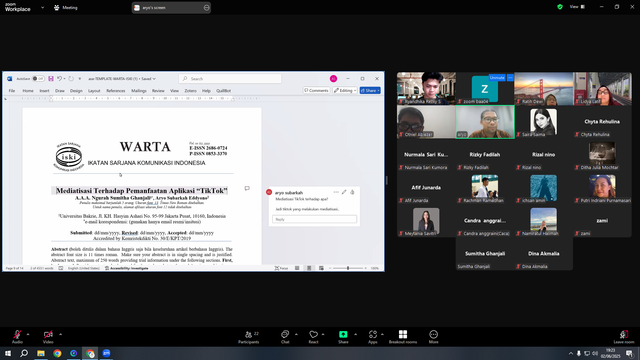The height and width of the screenshot is (360, 640).
Task: Click the comment Reply field
Action: pos(314,219)
